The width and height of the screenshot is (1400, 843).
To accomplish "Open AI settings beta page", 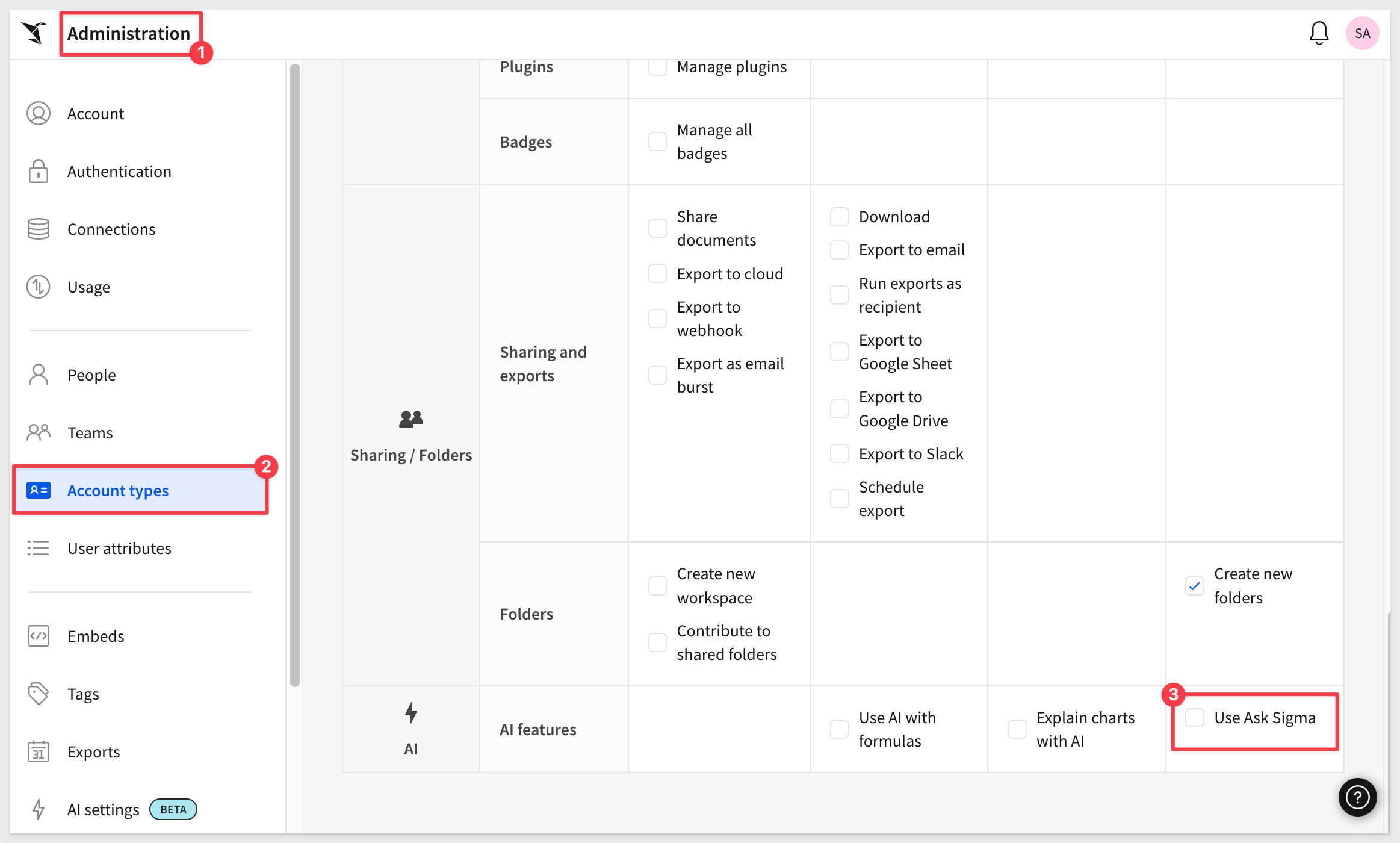I will 104,809.
